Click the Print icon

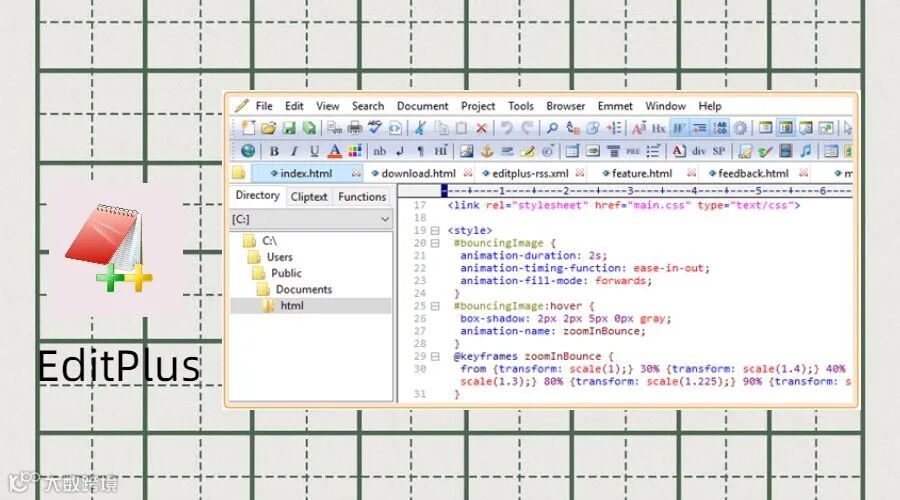[x=355, y=127]
